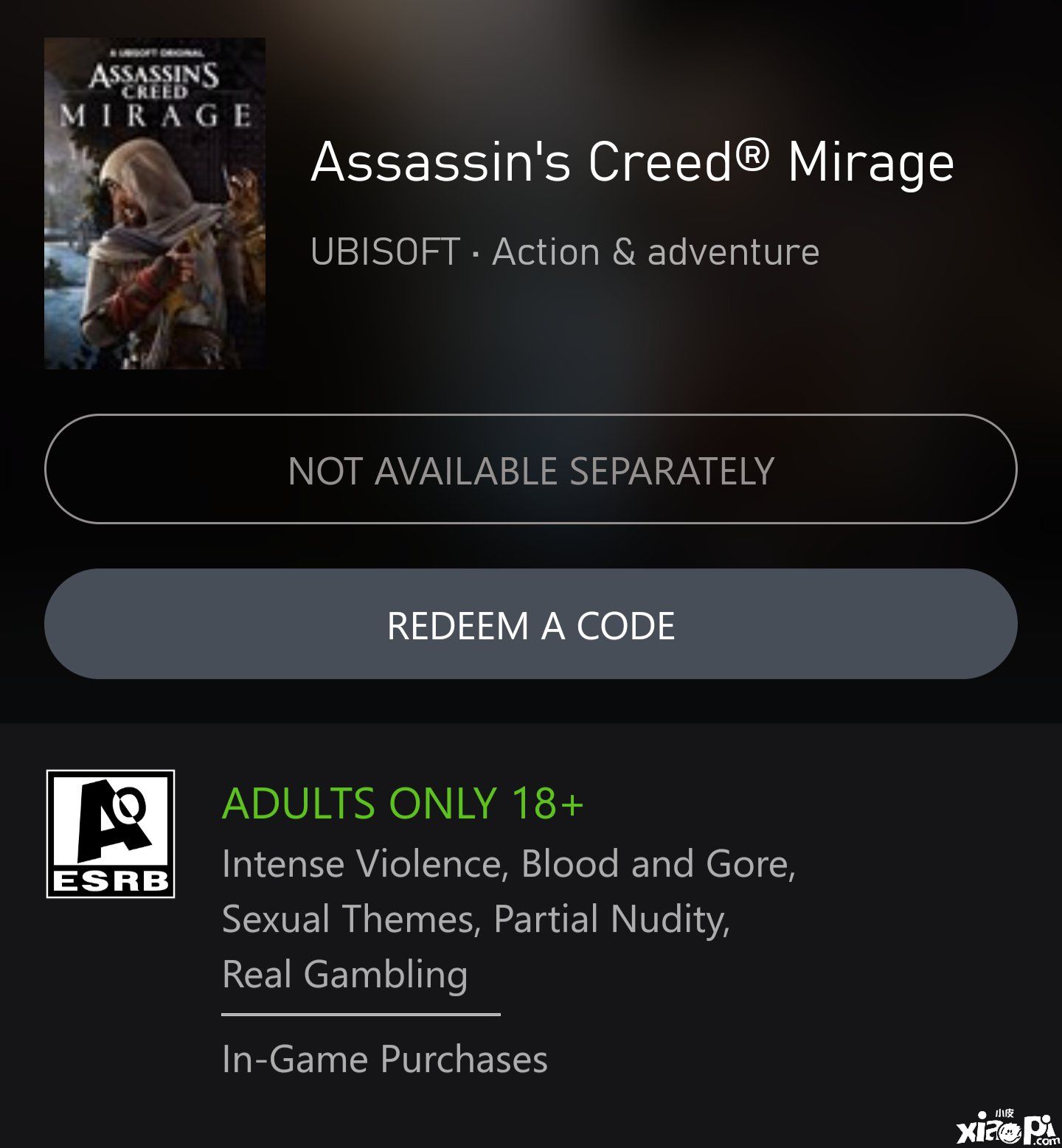The height and width of the screenshot is (1148, 1062).
Task: Select the Redeem a Code button
Action: (x=531, y=624)
